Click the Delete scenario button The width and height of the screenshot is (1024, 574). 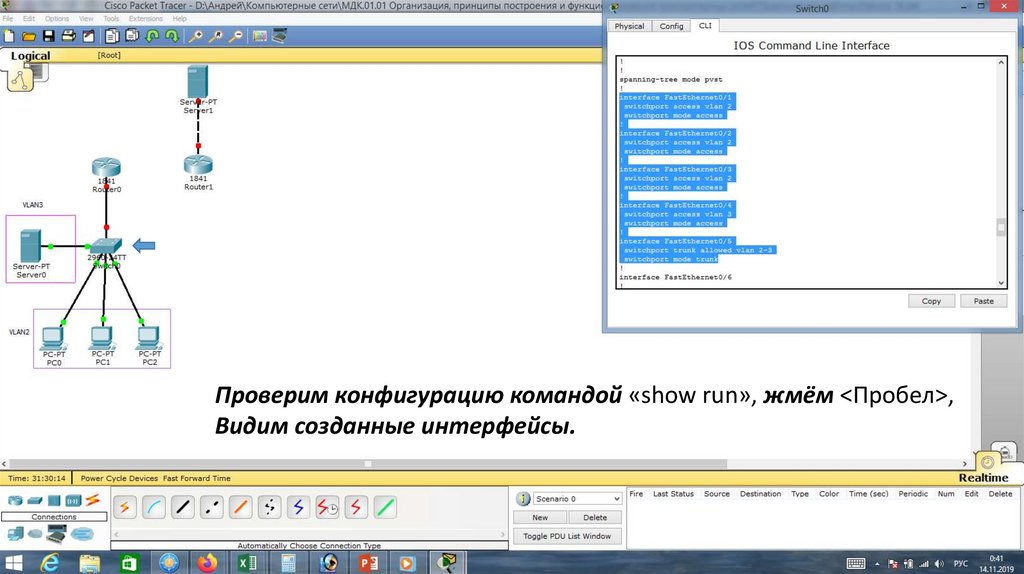594,517
